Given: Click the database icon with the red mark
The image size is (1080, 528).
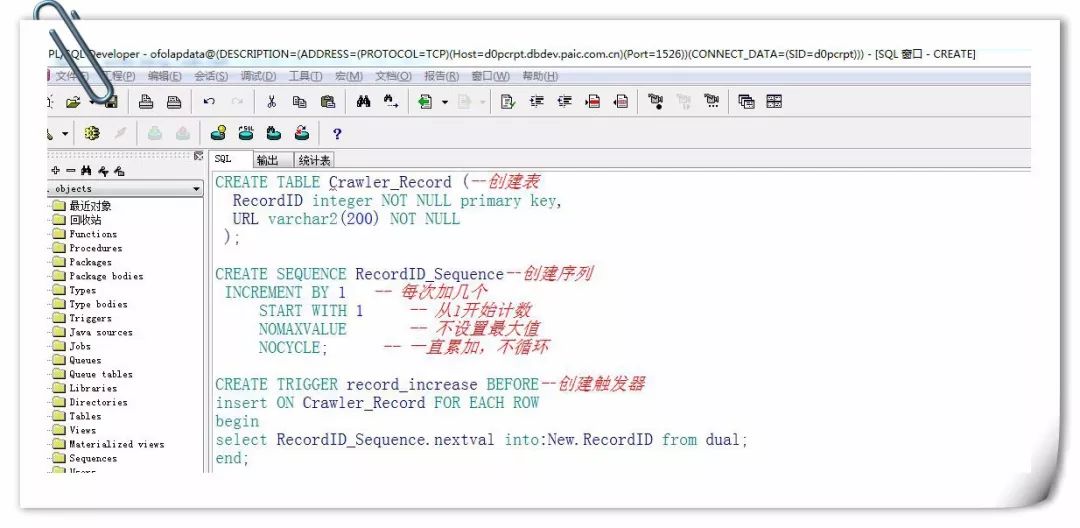Looking at the screenshot, I should (302, 134).
